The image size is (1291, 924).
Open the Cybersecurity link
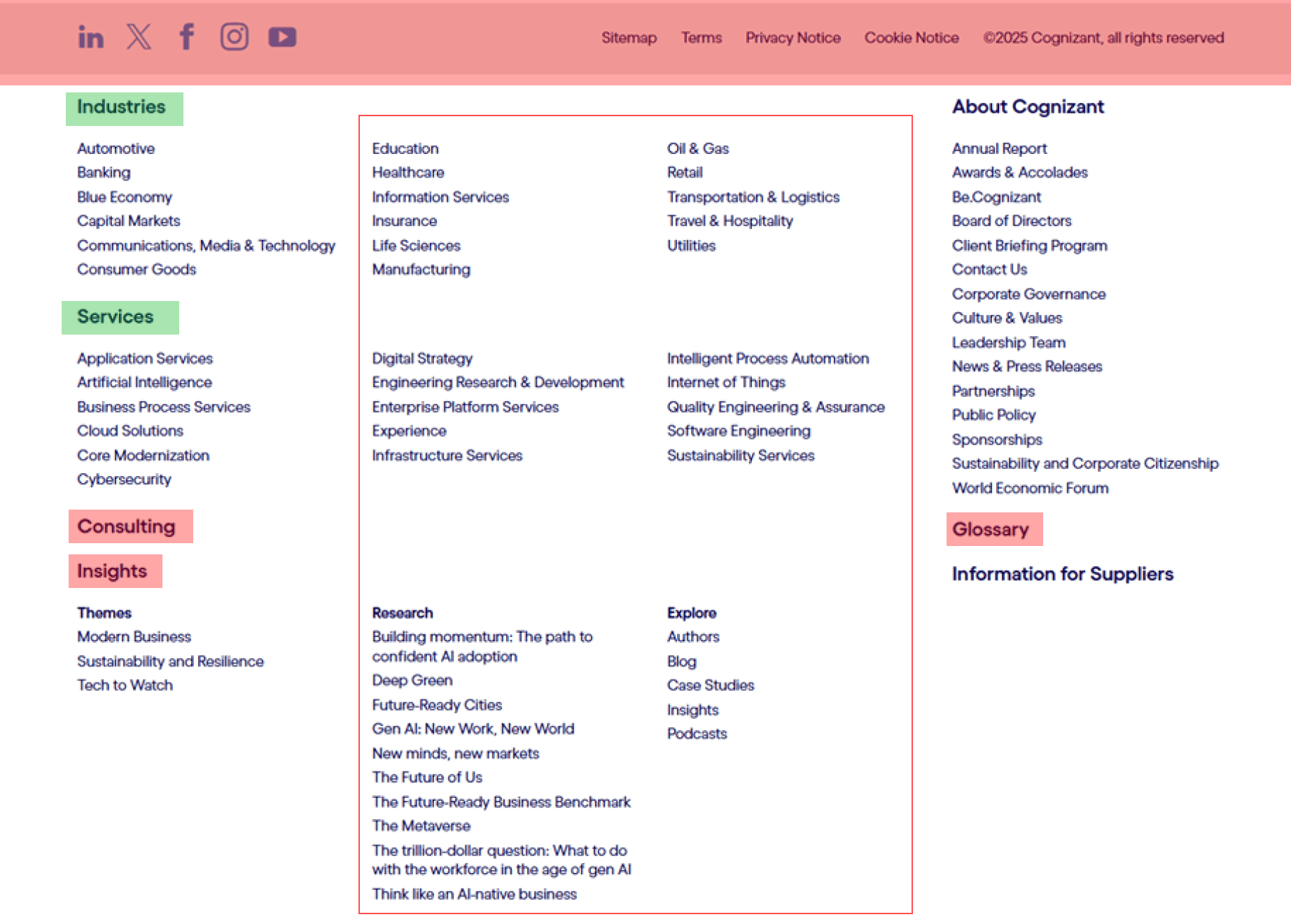pyautogui.click(x=124, y=479)
